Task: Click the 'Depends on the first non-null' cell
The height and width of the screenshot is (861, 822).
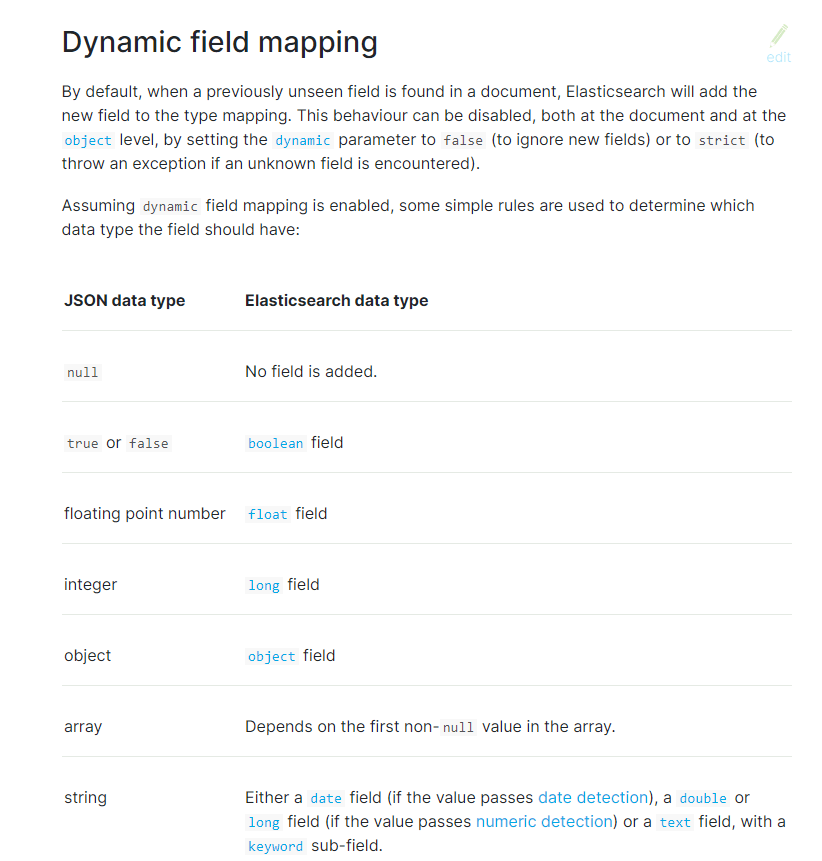Action: pos(430,726)
